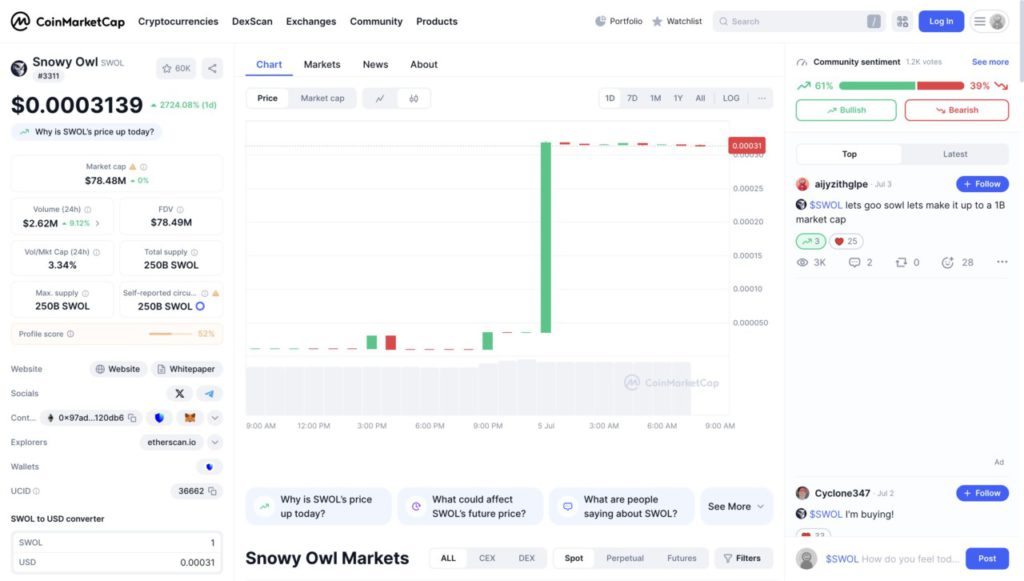1024x581 pixels.
Task: Open the Filters for markets
Action: (x=743, y=558)
